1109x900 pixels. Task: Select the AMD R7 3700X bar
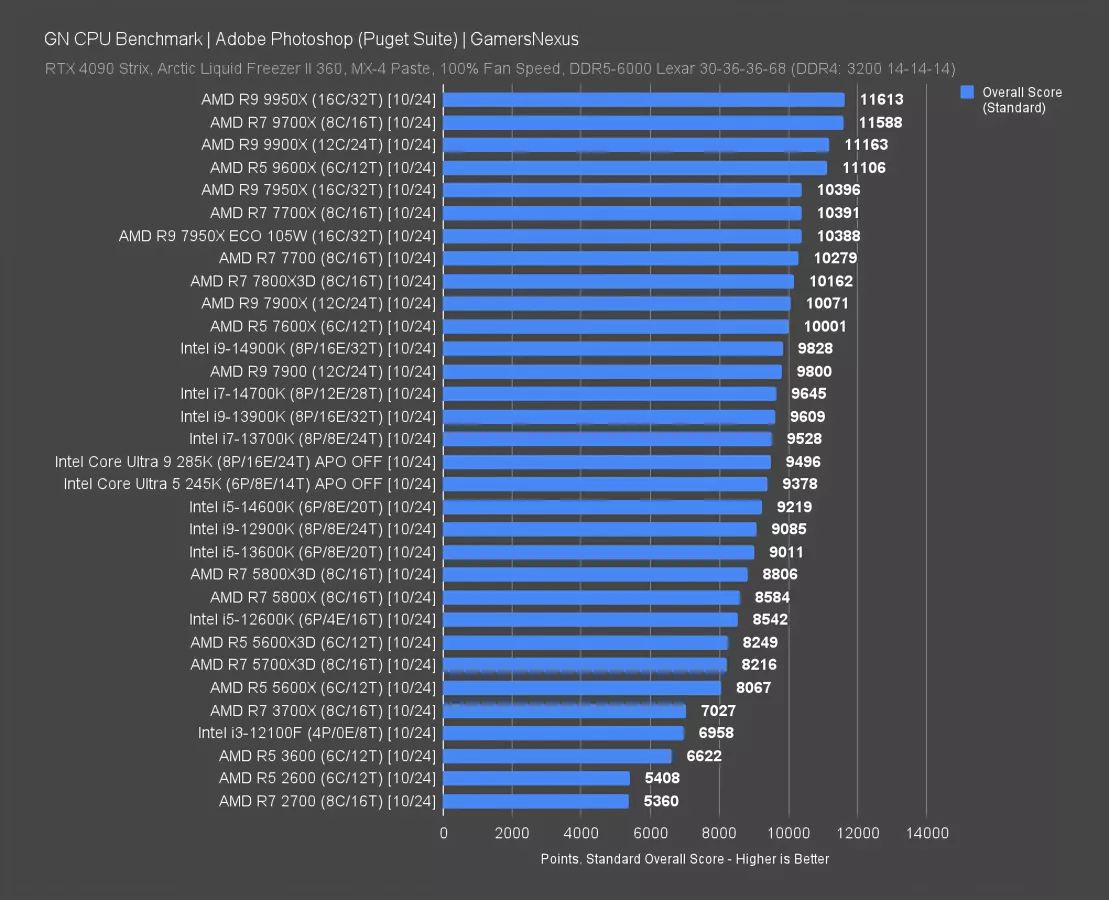(564, 711)
